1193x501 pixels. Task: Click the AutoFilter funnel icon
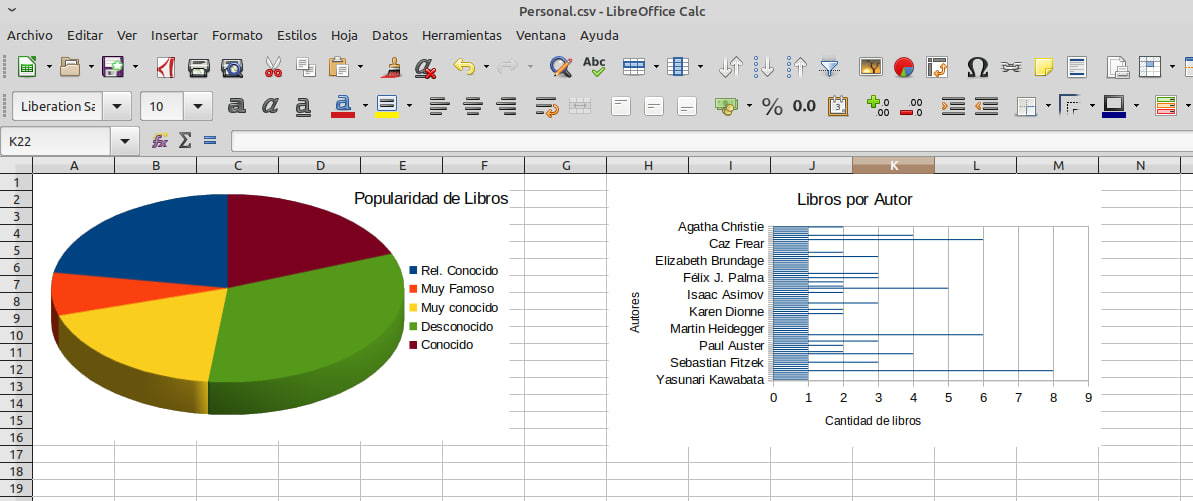tap(829, 68)
